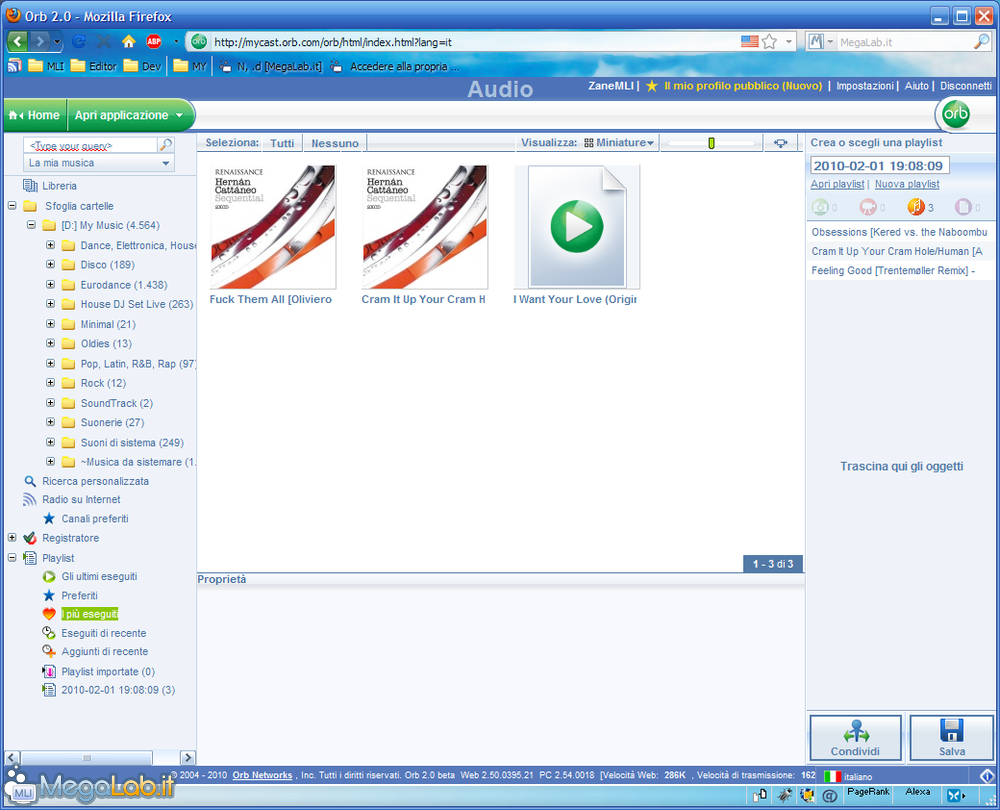Click the document count icon in playlist panel
1000x810 pixels.
coord(963,207)
